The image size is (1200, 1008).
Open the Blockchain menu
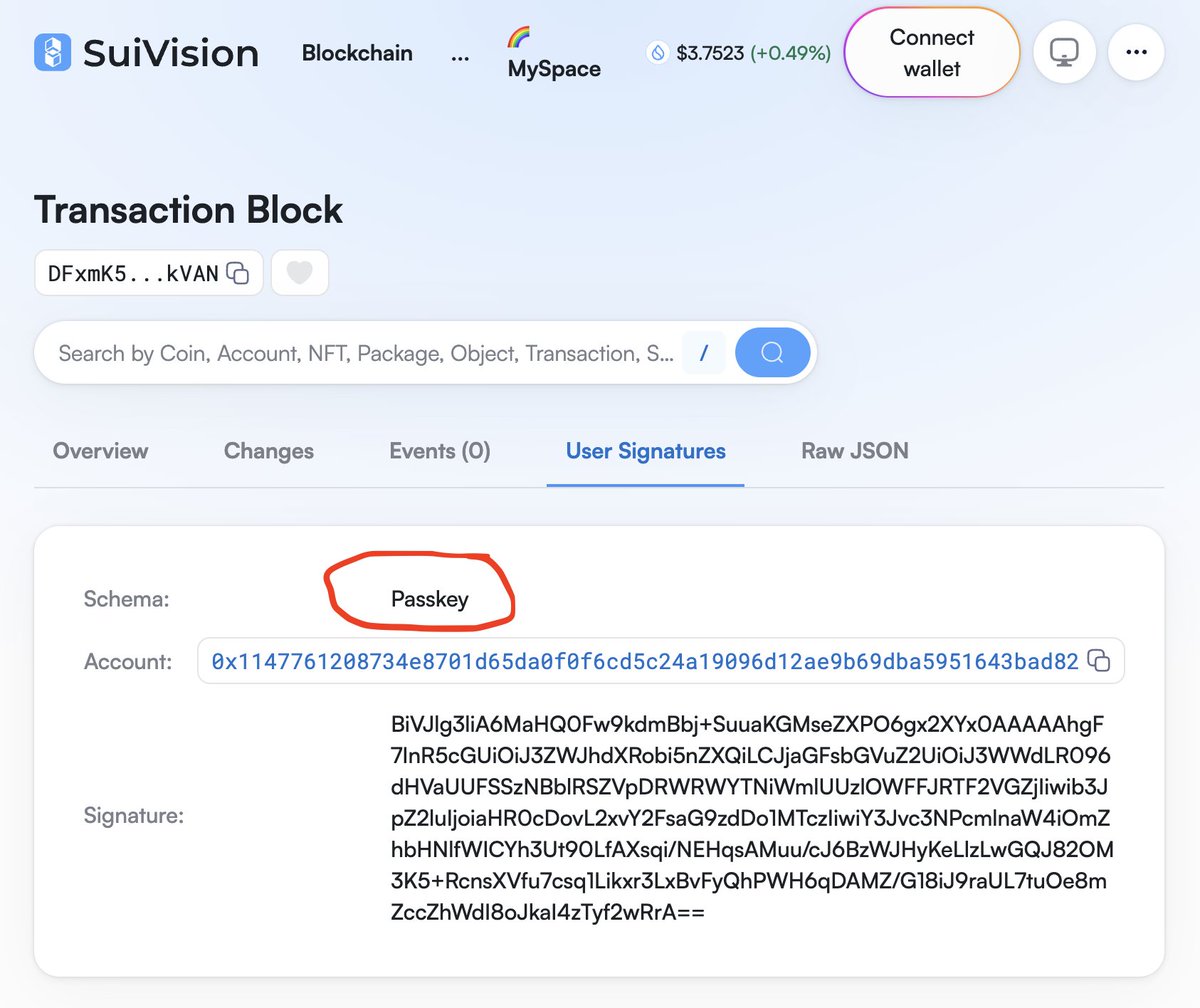click(x=357, y=53)
